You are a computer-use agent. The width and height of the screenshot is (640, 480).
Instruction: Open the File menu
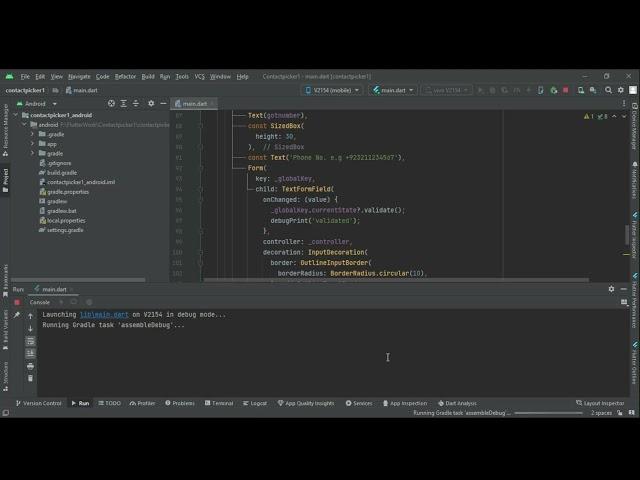[25, 76]
